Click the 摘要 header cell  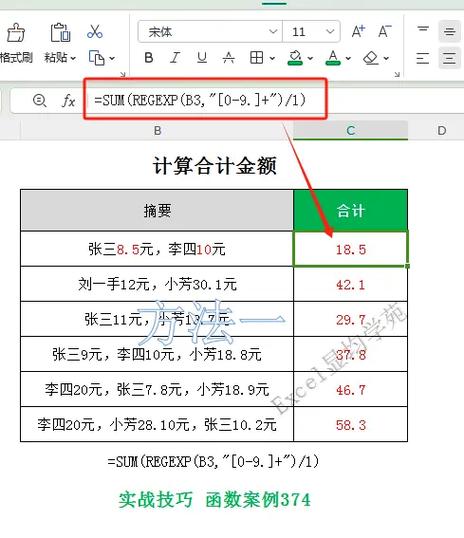tap(157, 210)
